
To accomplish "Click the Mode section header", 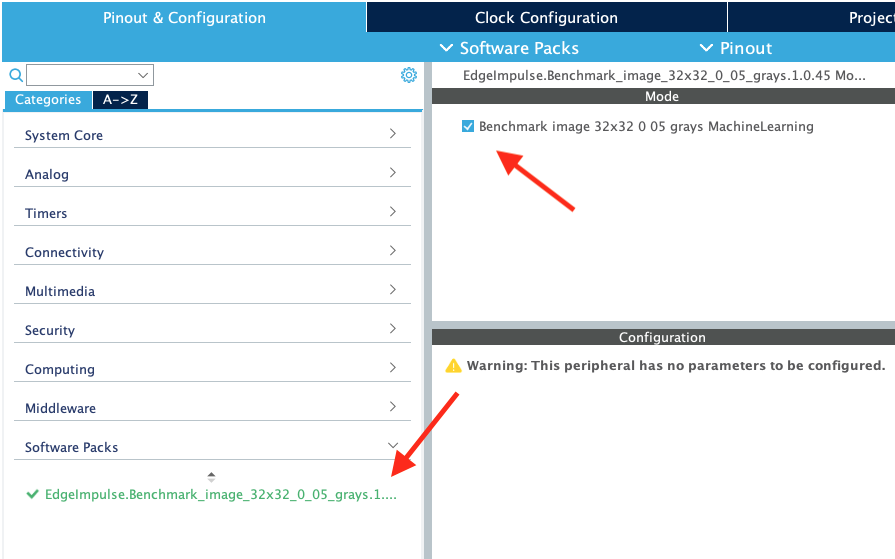I will pos(663,96).
